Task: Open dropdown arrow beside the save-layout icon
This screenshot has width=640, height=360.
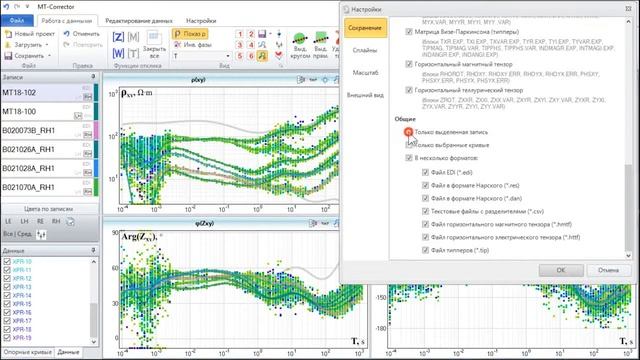Action: click(x=270, y=34)
